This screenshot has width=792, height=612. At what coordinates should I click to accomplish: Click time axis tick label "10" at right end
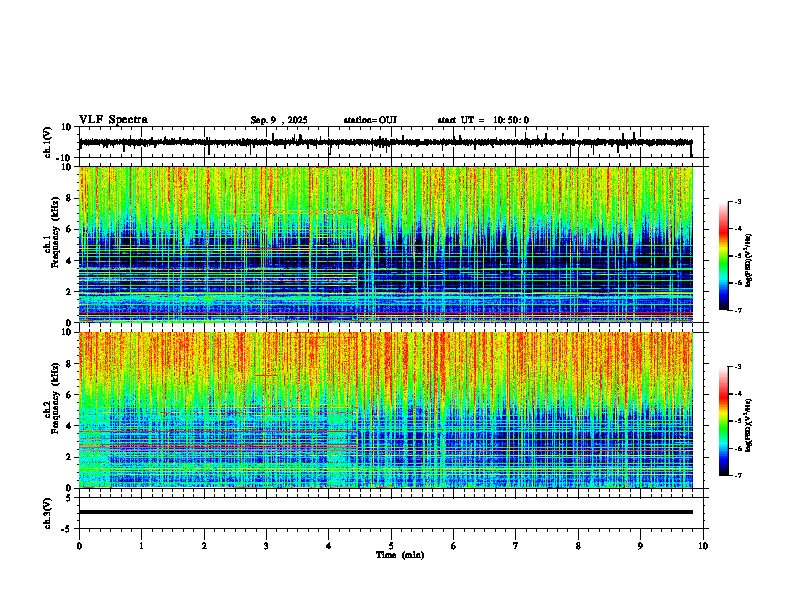point(703,546)
